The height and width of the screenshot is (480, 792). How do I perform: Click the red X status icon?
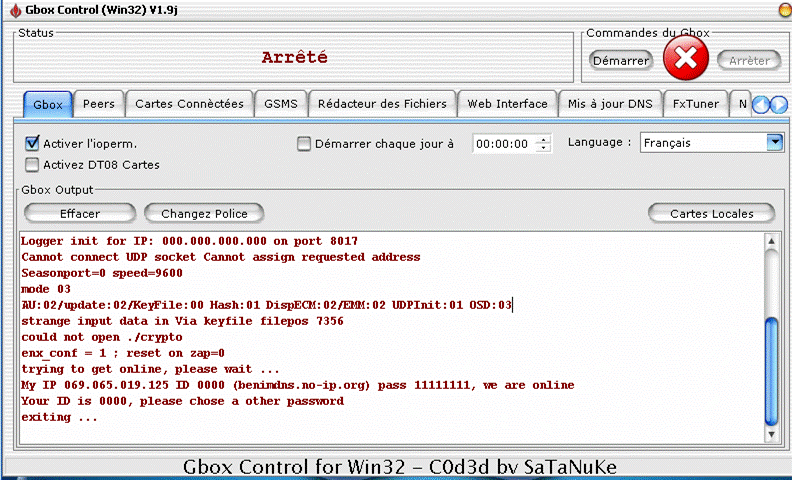click(685, 60)
